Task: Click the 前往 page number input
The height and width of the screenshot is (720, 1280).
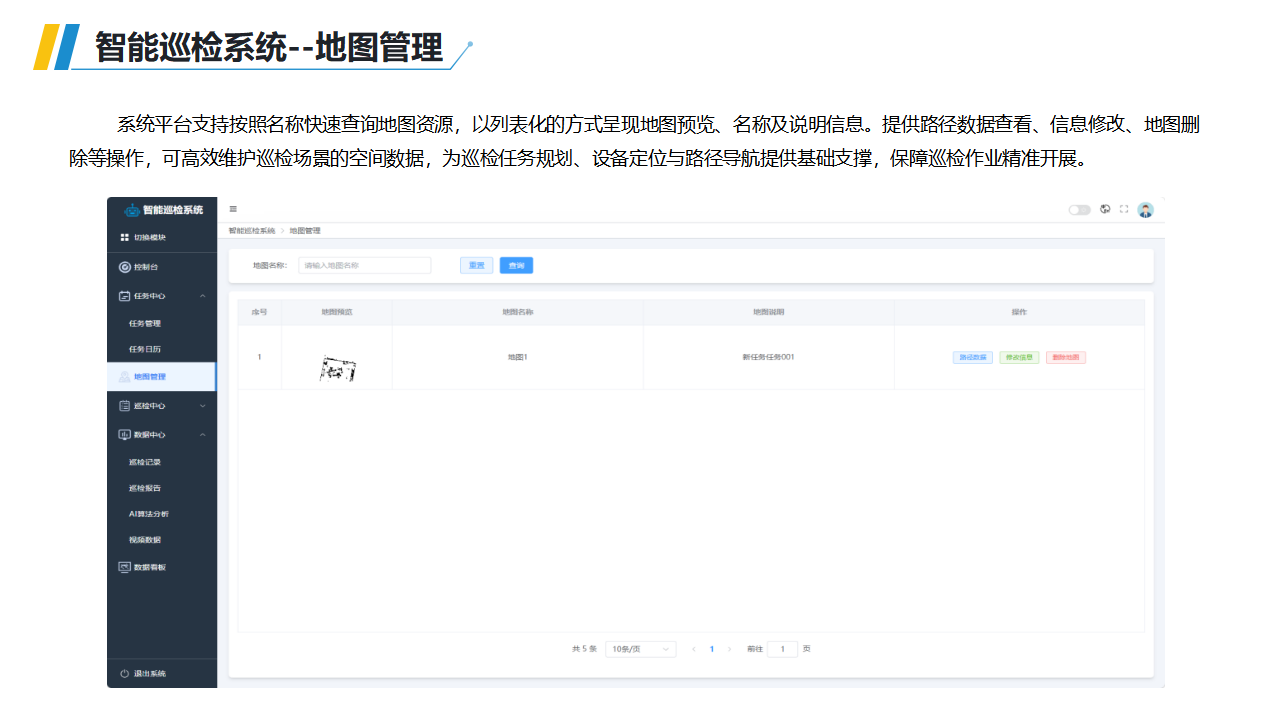Action: [782, 649]
